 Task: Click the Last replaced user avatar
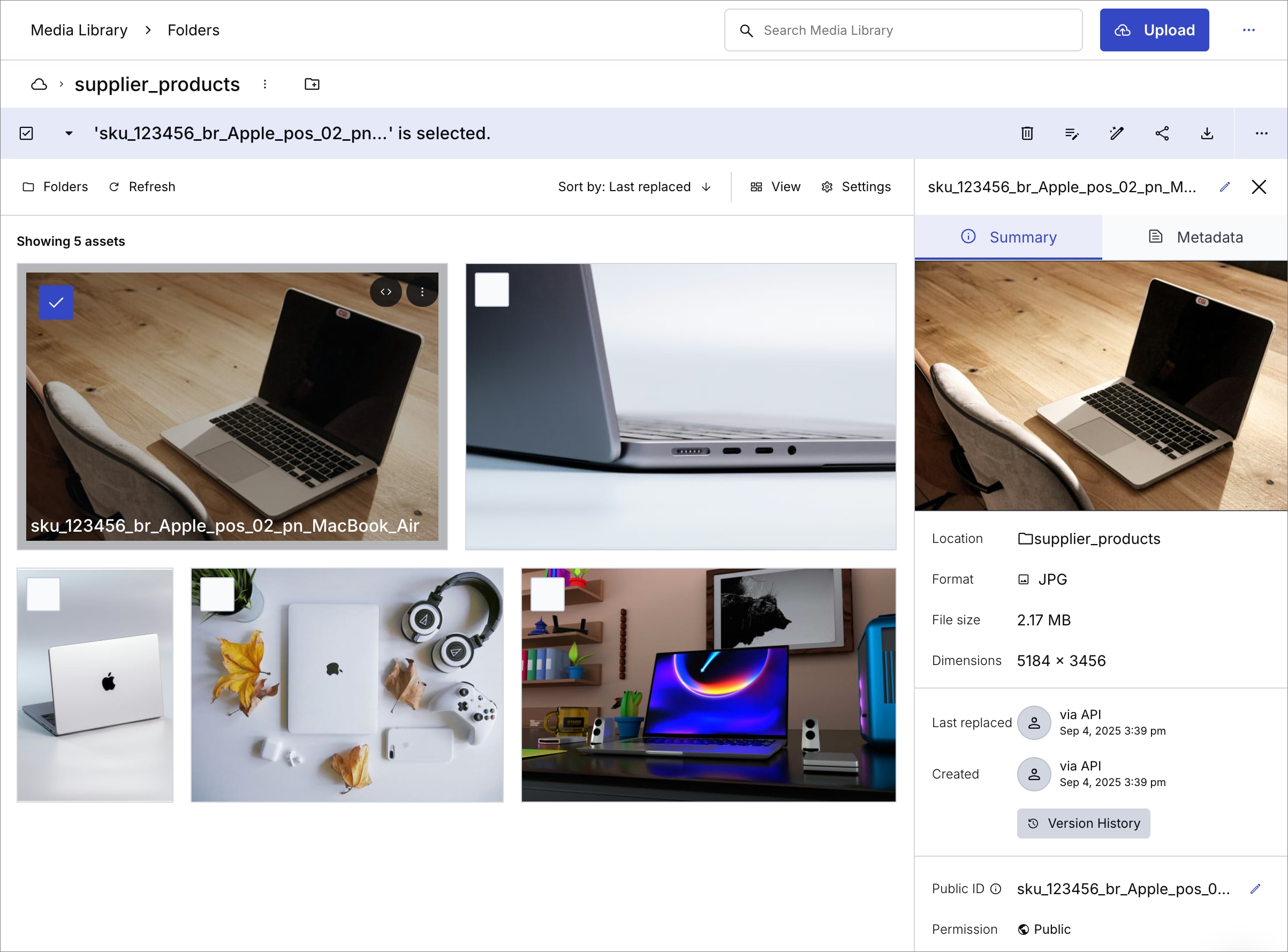tap(1034, 723)
